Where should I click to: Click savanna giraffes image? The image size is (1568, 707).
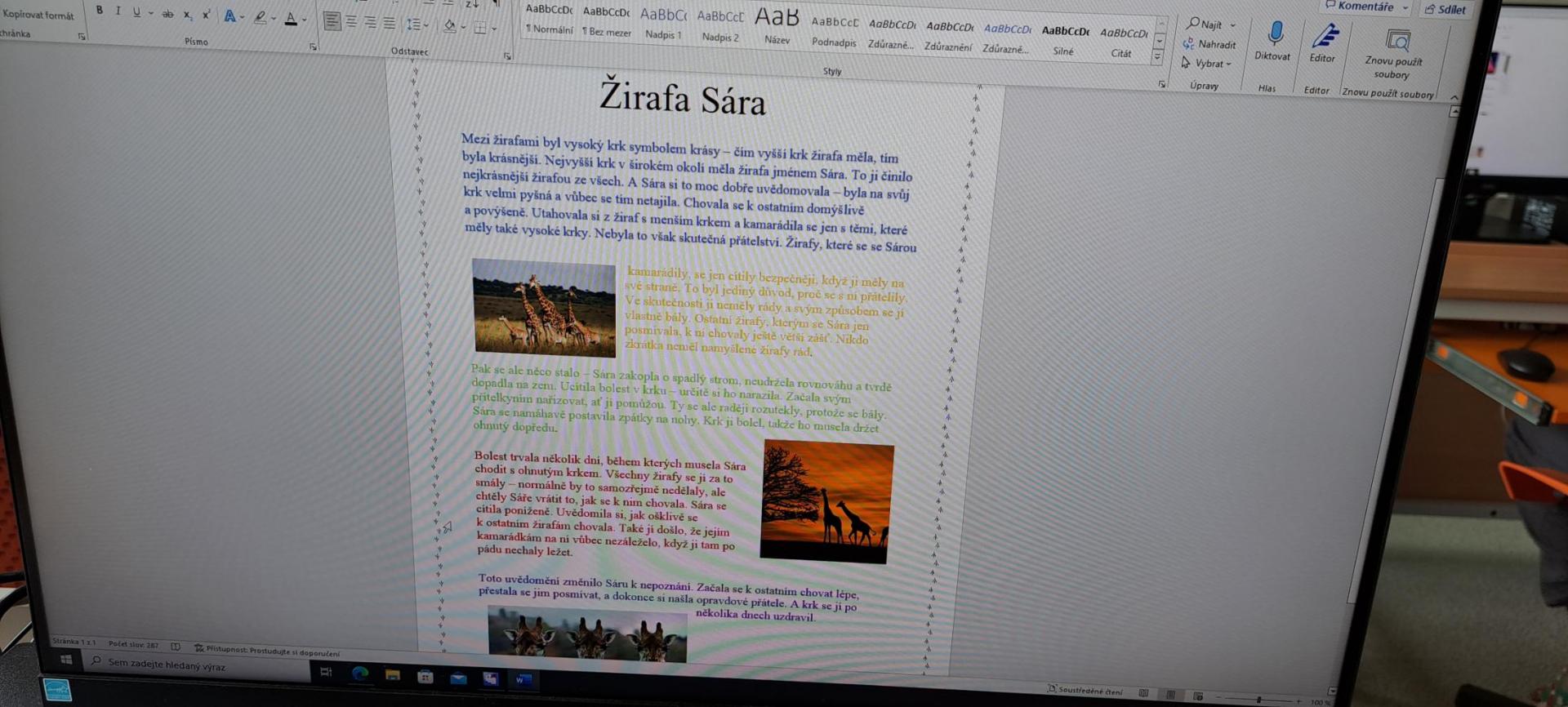544,308
